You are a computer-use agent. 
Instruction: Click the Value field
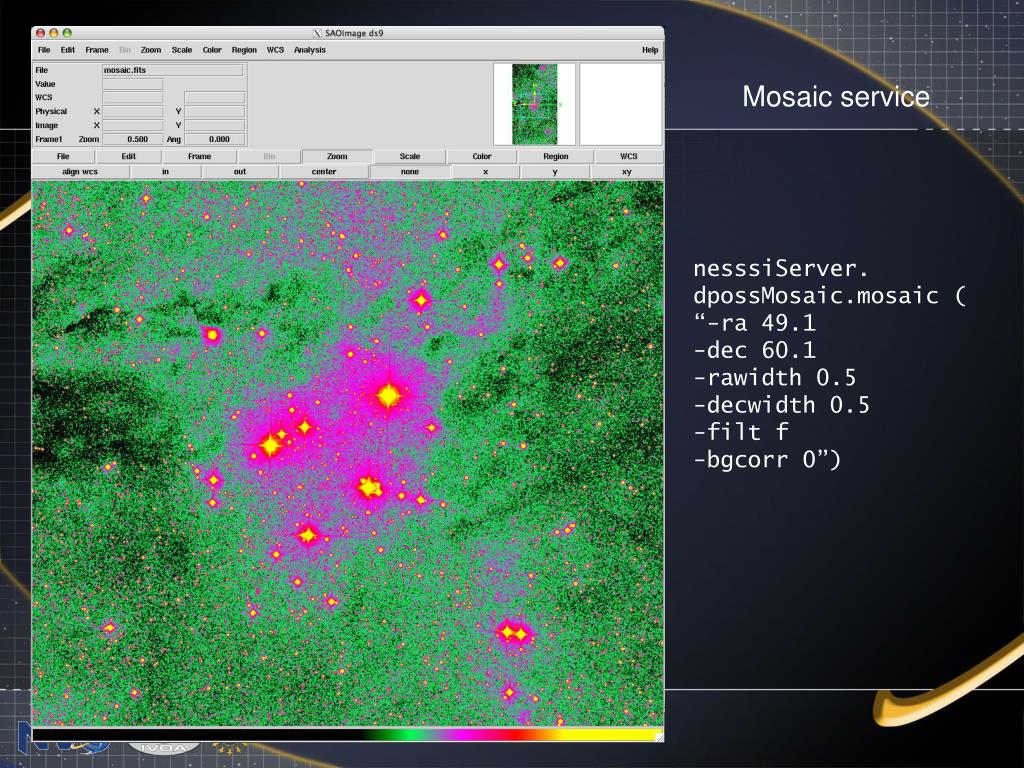click(133, 84)
